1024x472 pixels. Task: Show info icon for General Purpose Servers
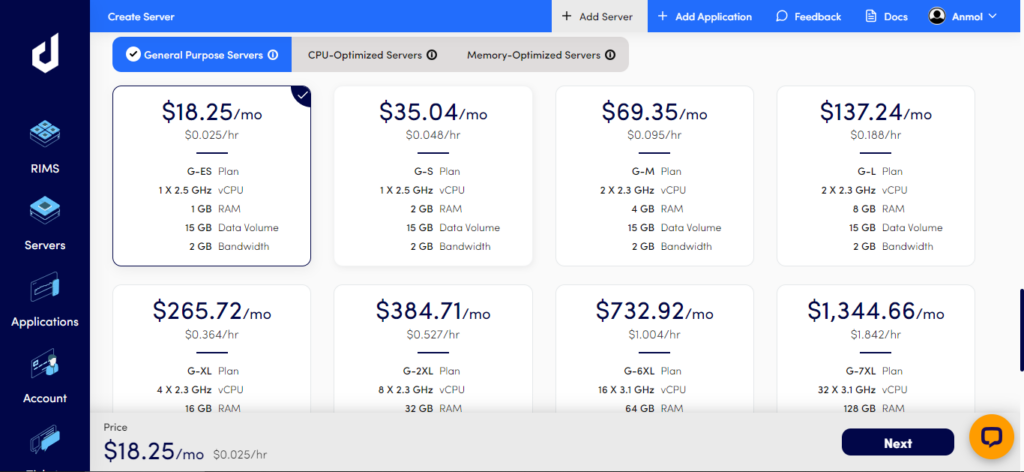[x=273, y=55]
